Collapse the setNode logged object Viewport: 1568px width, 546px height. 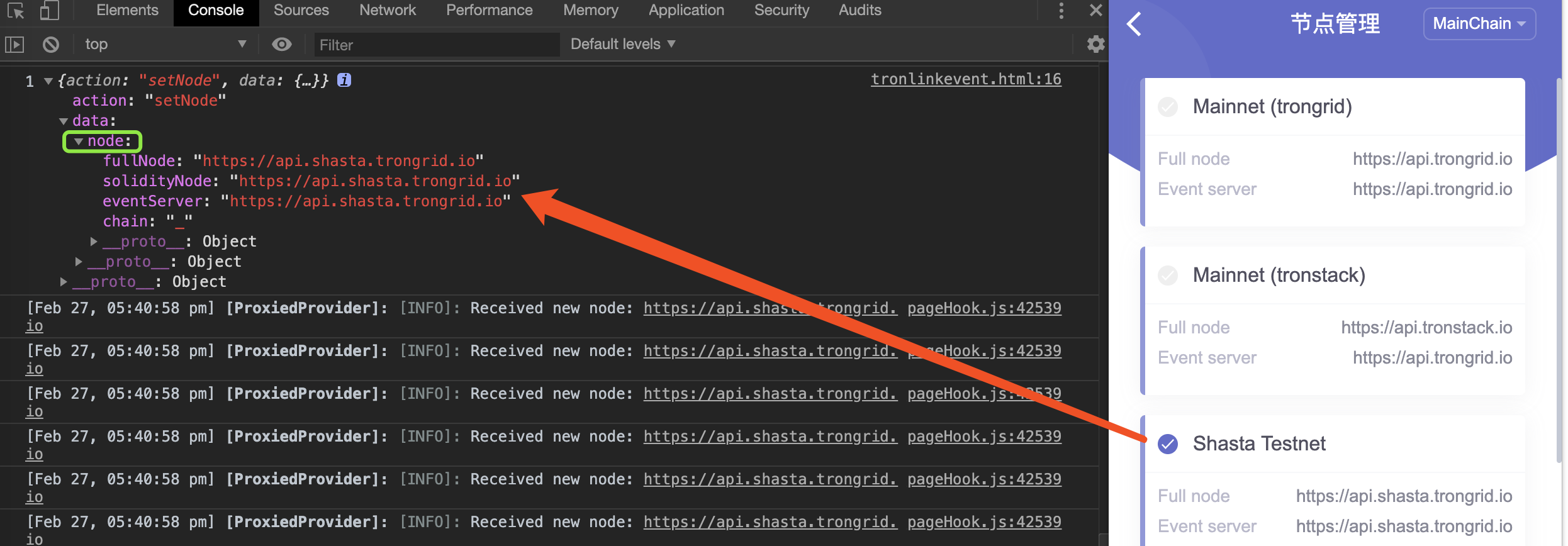click(48, 81)
